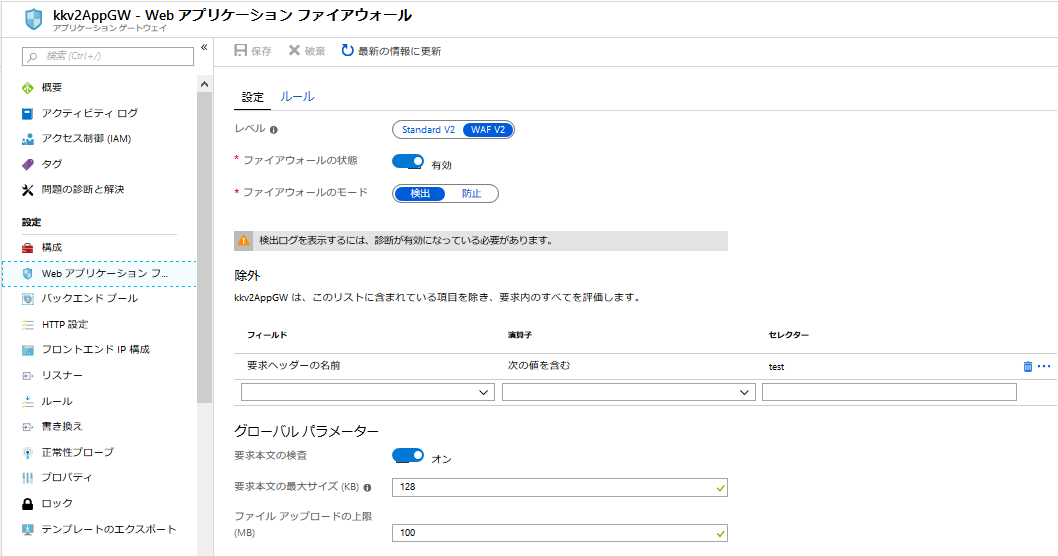Click the 演算子 column header

point(520,335)
